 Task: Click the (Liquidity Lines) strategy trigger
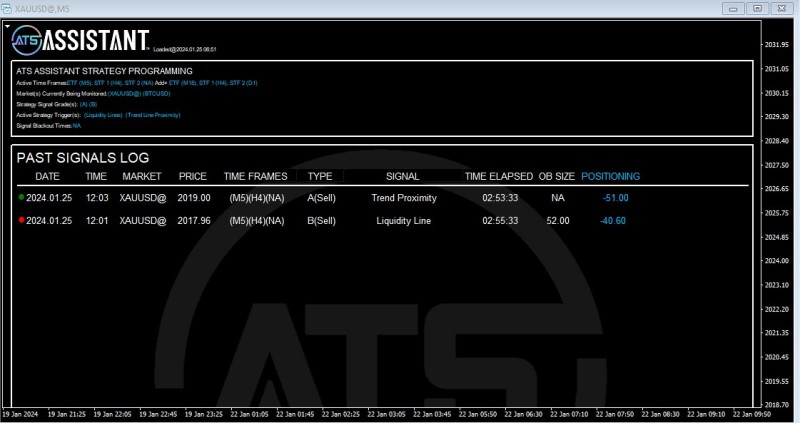click(x=103, y=115)
